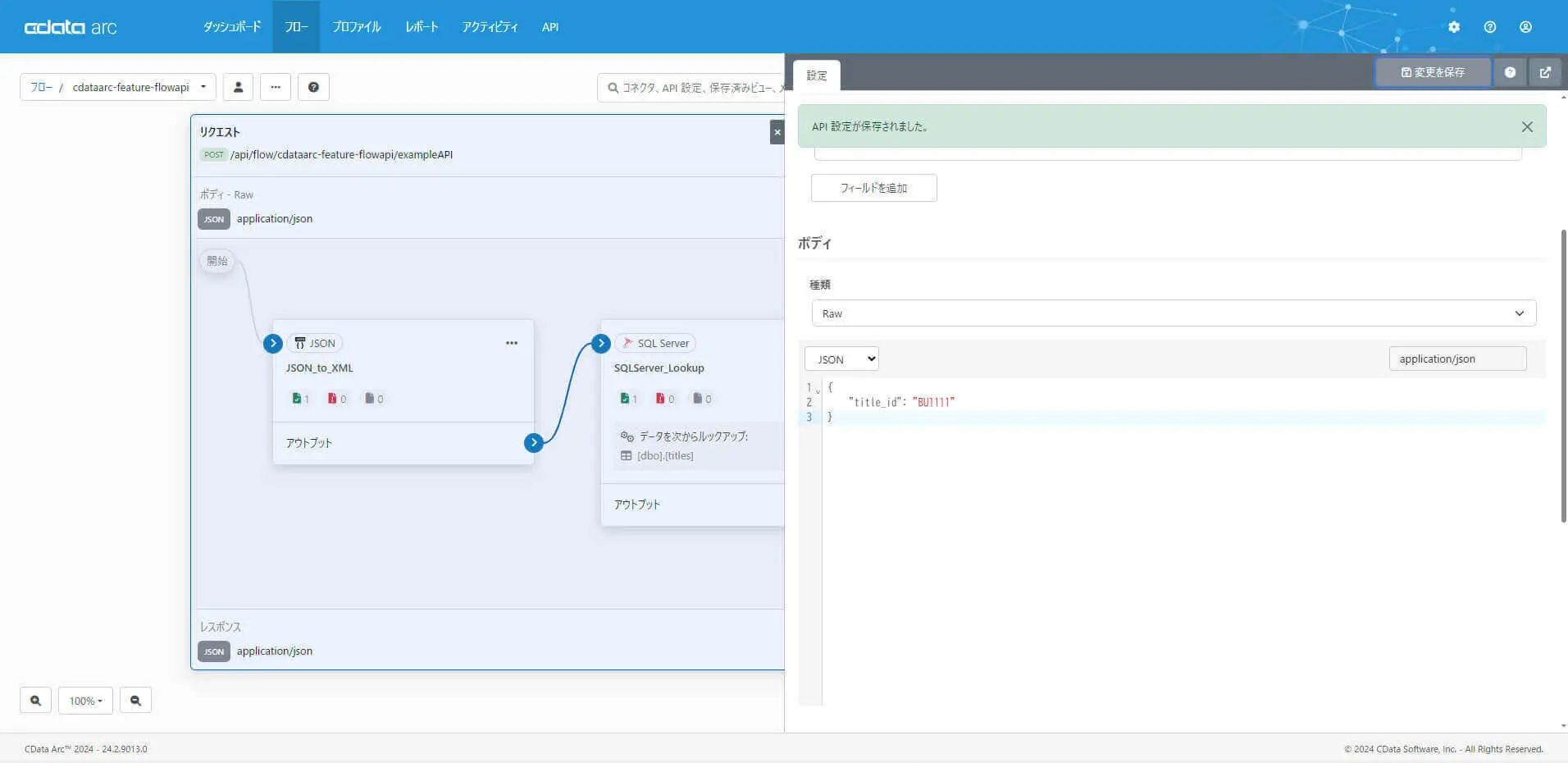
Task: Click the 変更を保存 save button
Action: tap(1433, 72)
